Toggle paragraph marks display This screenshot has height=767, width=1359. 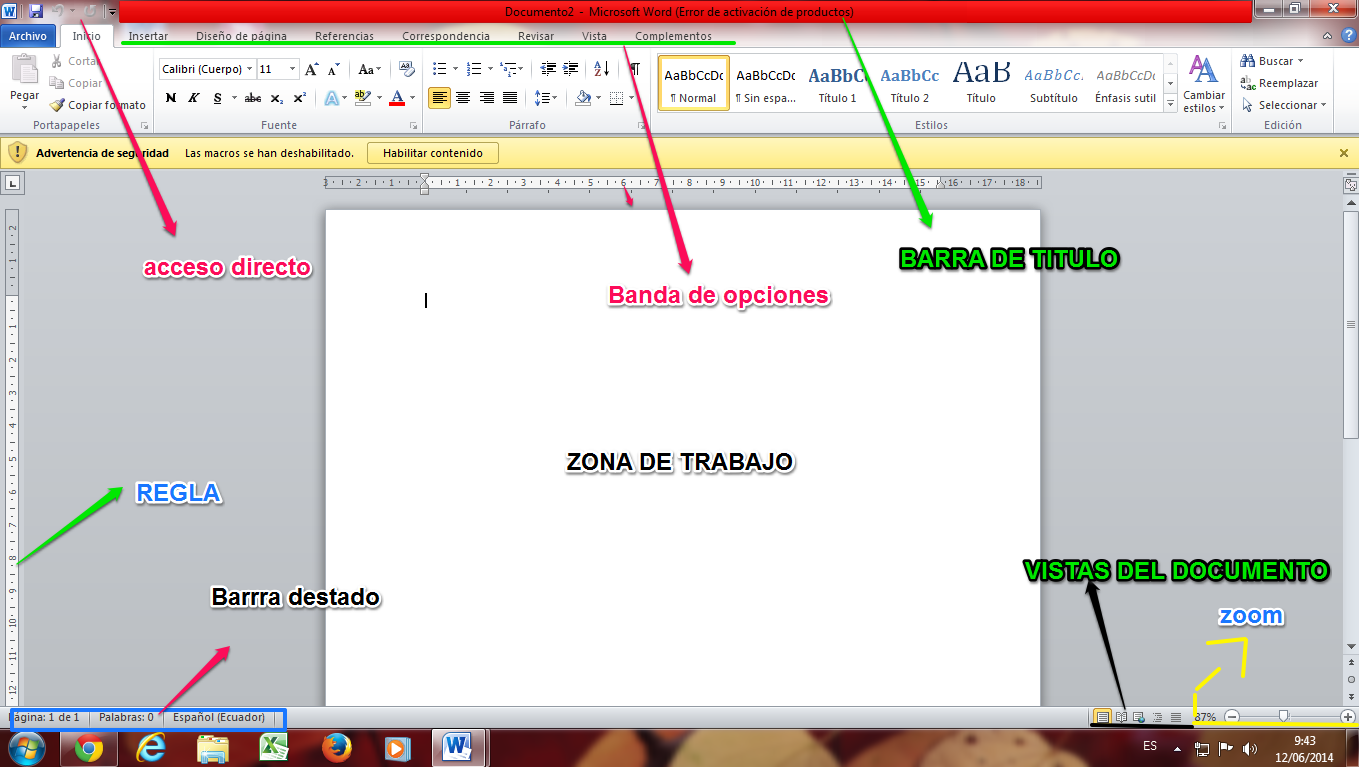(x=633, y=69)
